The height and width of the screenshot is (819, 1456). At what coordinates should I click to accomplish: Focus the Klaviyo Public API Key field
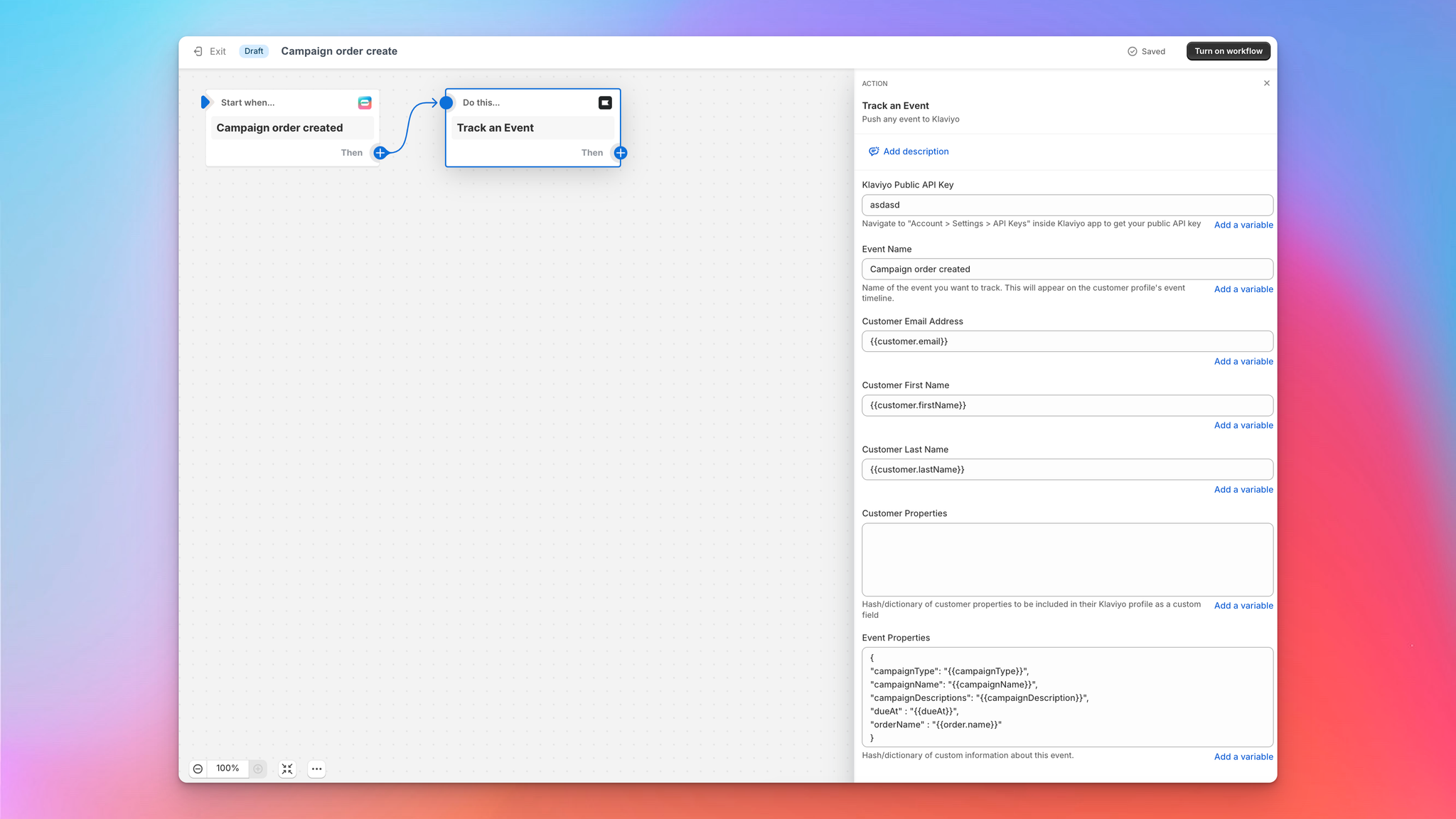pos(1067,205)
